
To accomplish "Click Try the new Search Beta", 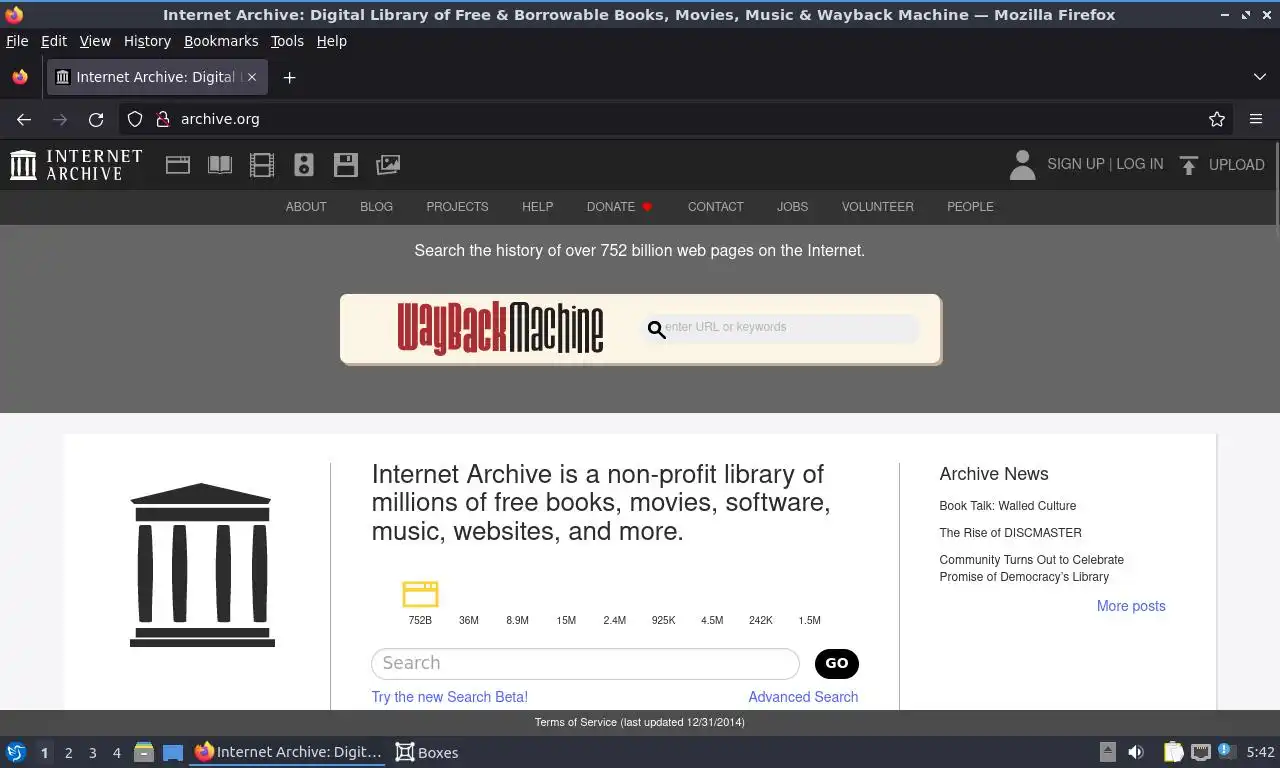I will click(x=449, y=697).
